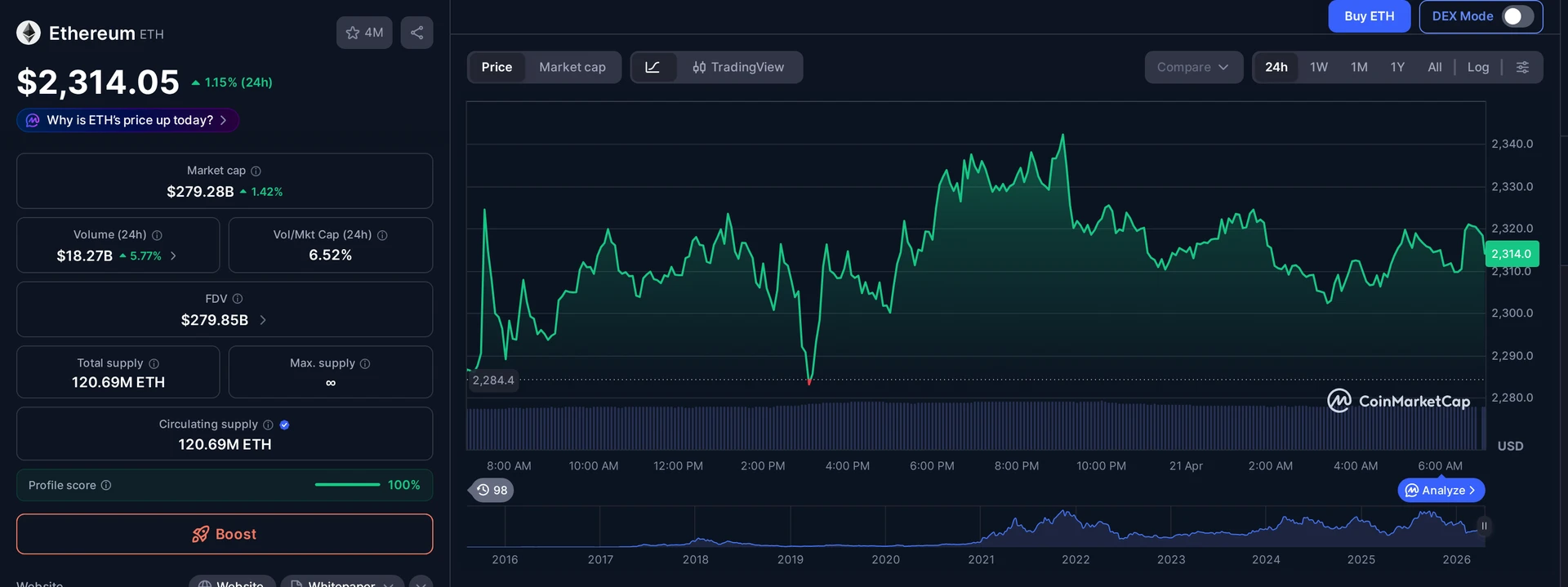This screenshot has width=1568, height=587.
Task: Open chart settings sliders icon
Action: (1522, 67)
